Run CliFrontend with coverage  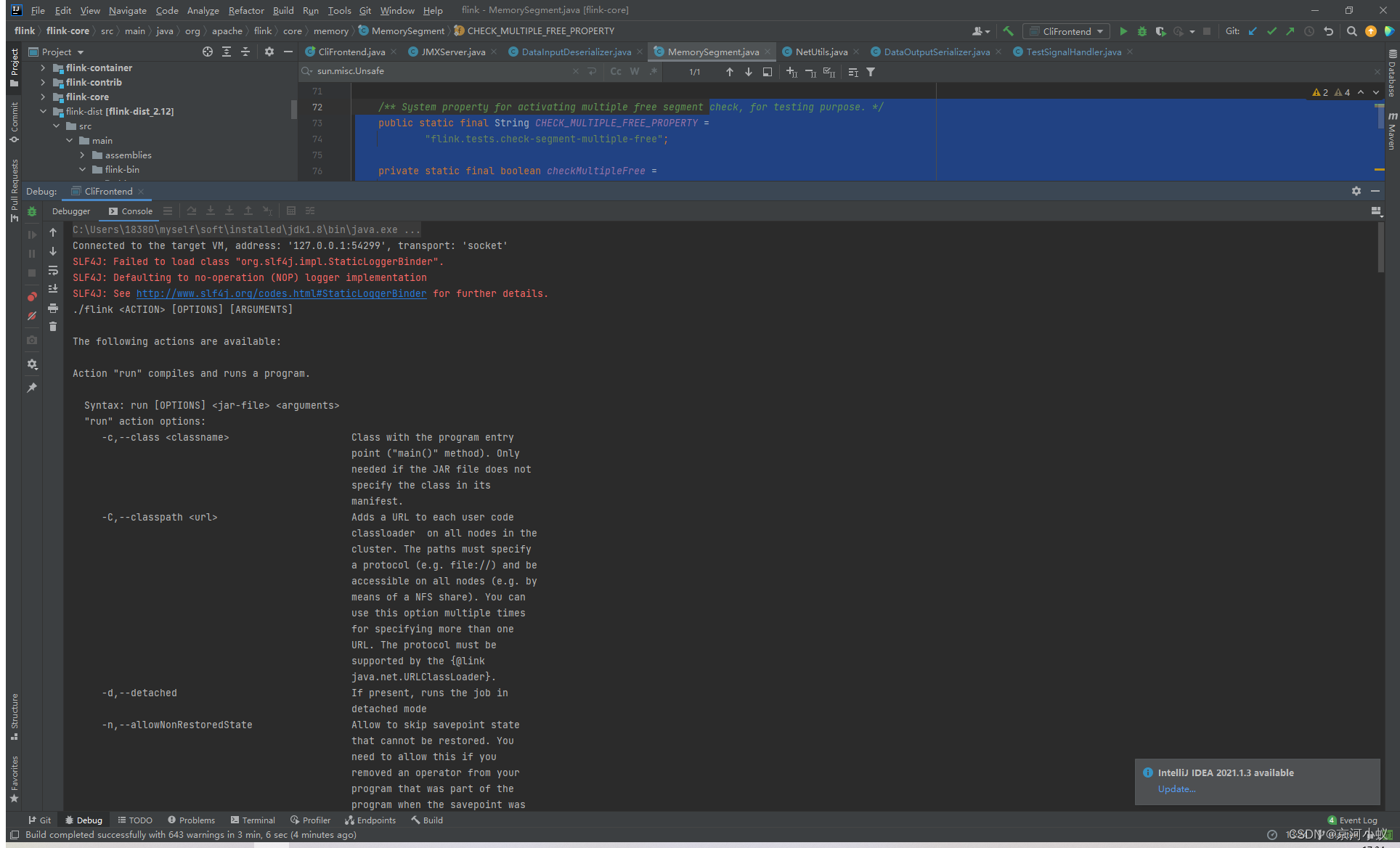[1160, 31]
